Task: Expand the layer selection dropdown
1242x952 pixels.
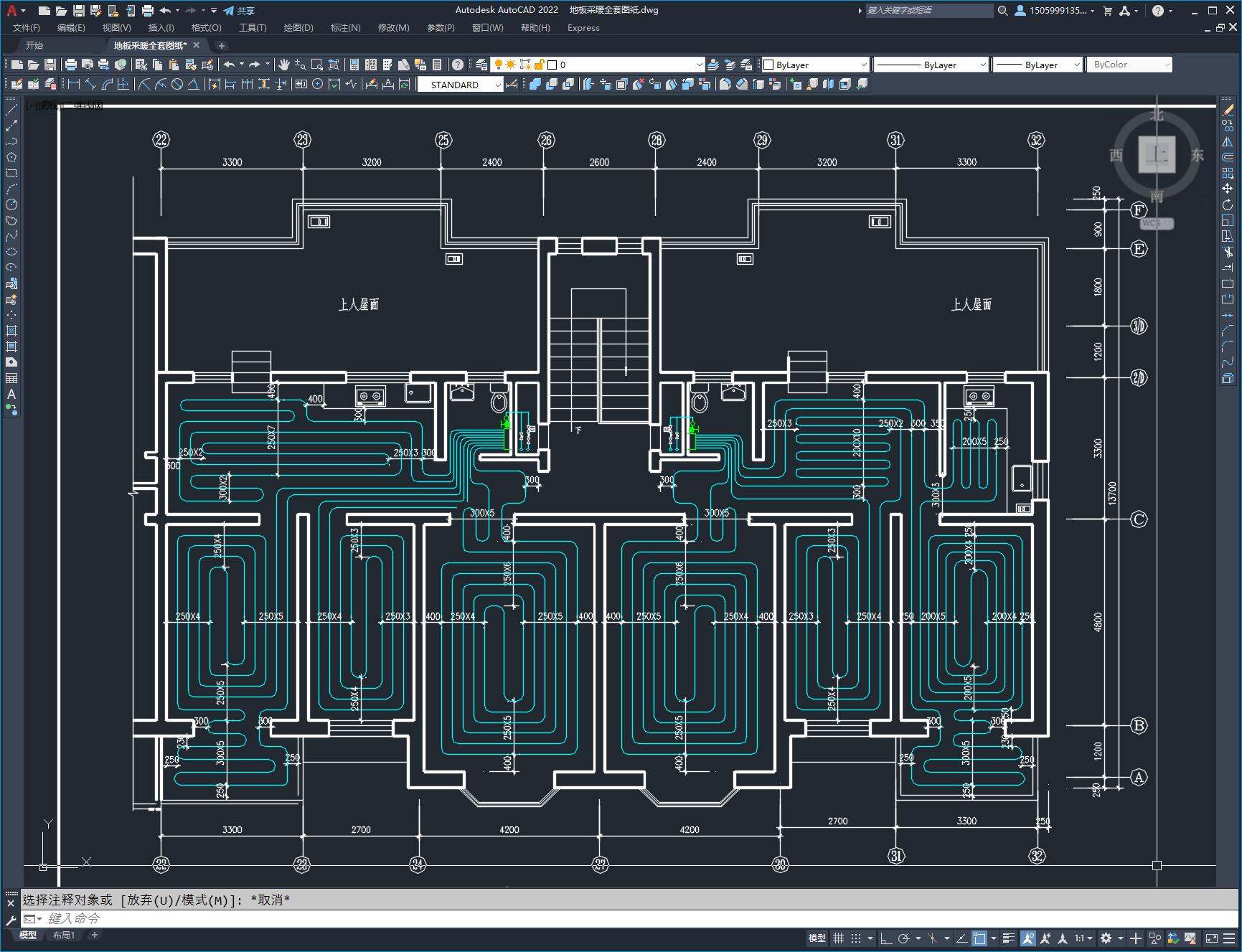Action: tap(700, 65)
